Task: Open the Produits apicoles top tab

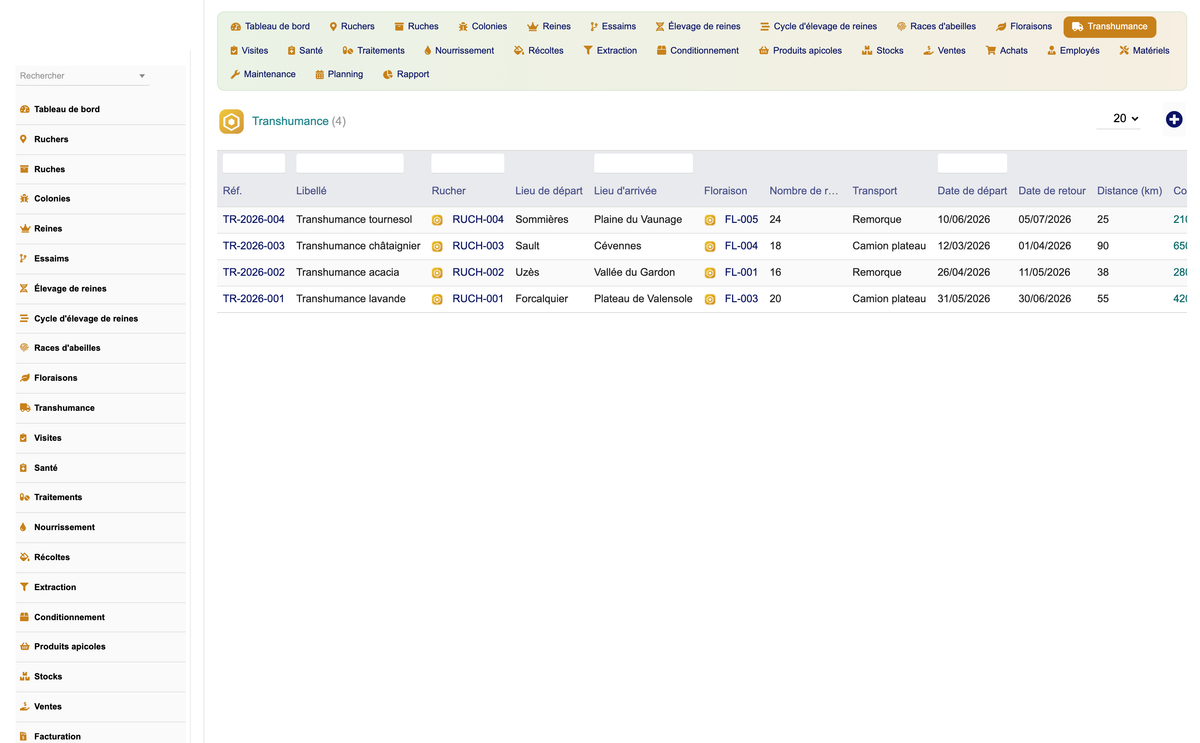Action: (800, 50)
